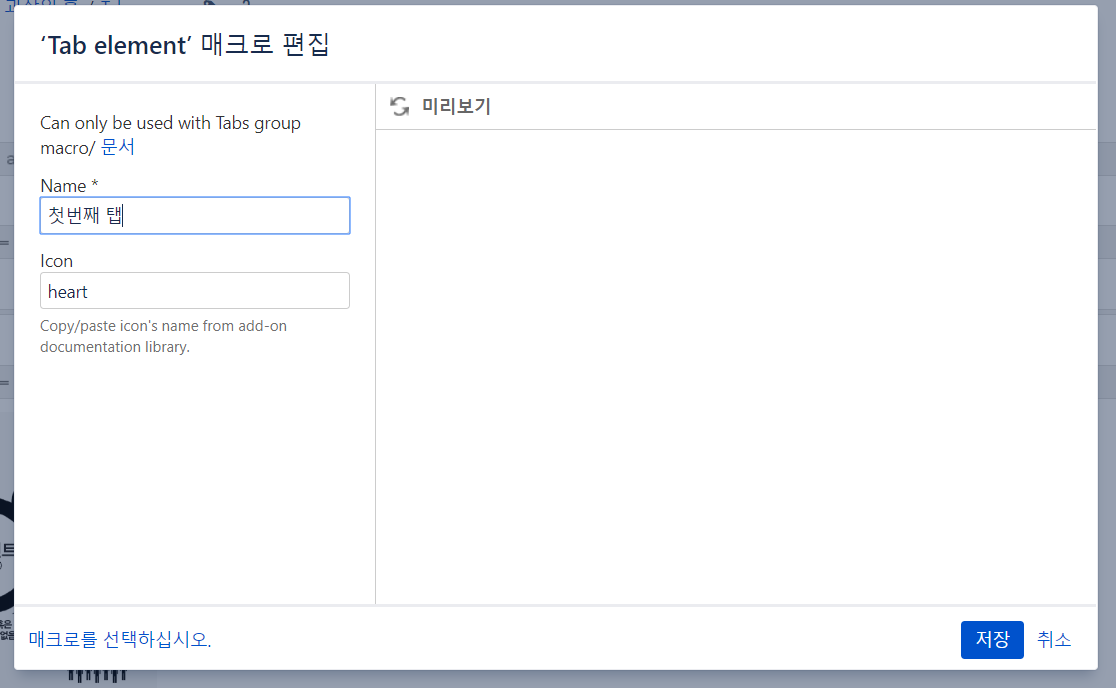Focus the Name input field

click(195, 216)
